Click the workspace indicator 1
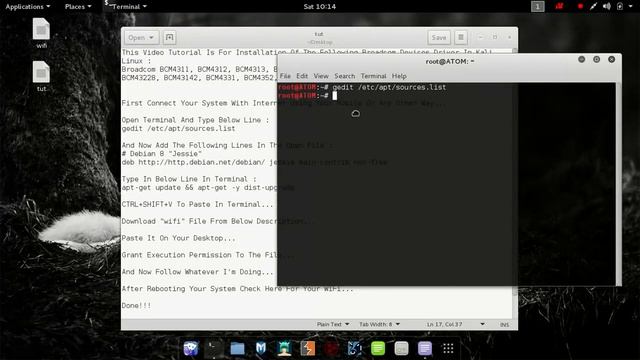Image resolution: width=640 pixels, height=360 pixels. pyautogui.click(x=538, y=6)
